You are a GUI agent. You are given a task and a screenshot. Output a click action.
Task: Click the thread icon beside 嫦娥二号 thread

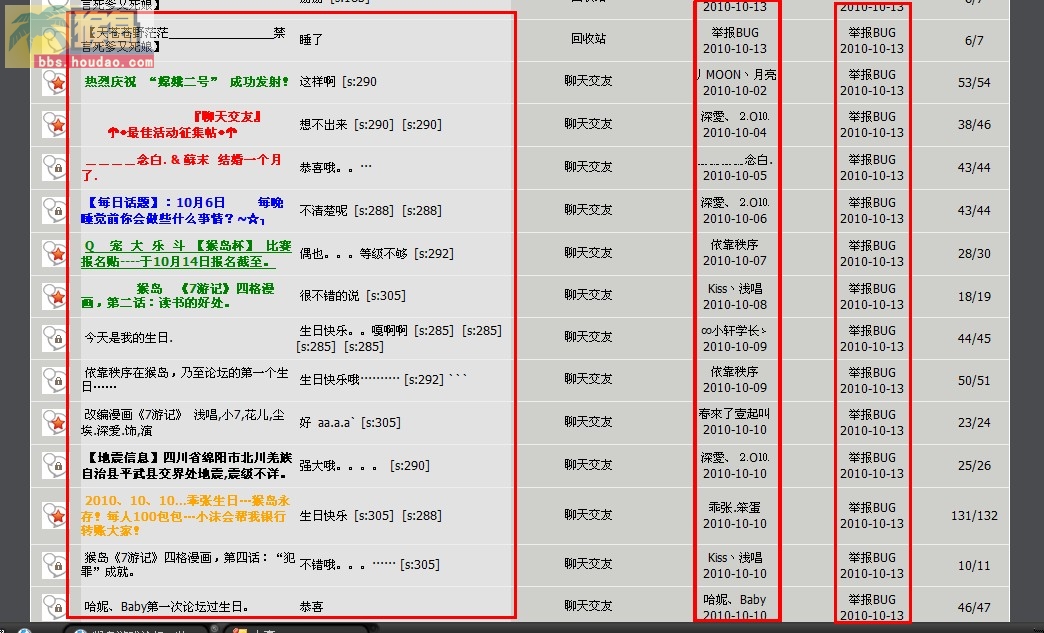pyautogui.click(x=55, y=82)
